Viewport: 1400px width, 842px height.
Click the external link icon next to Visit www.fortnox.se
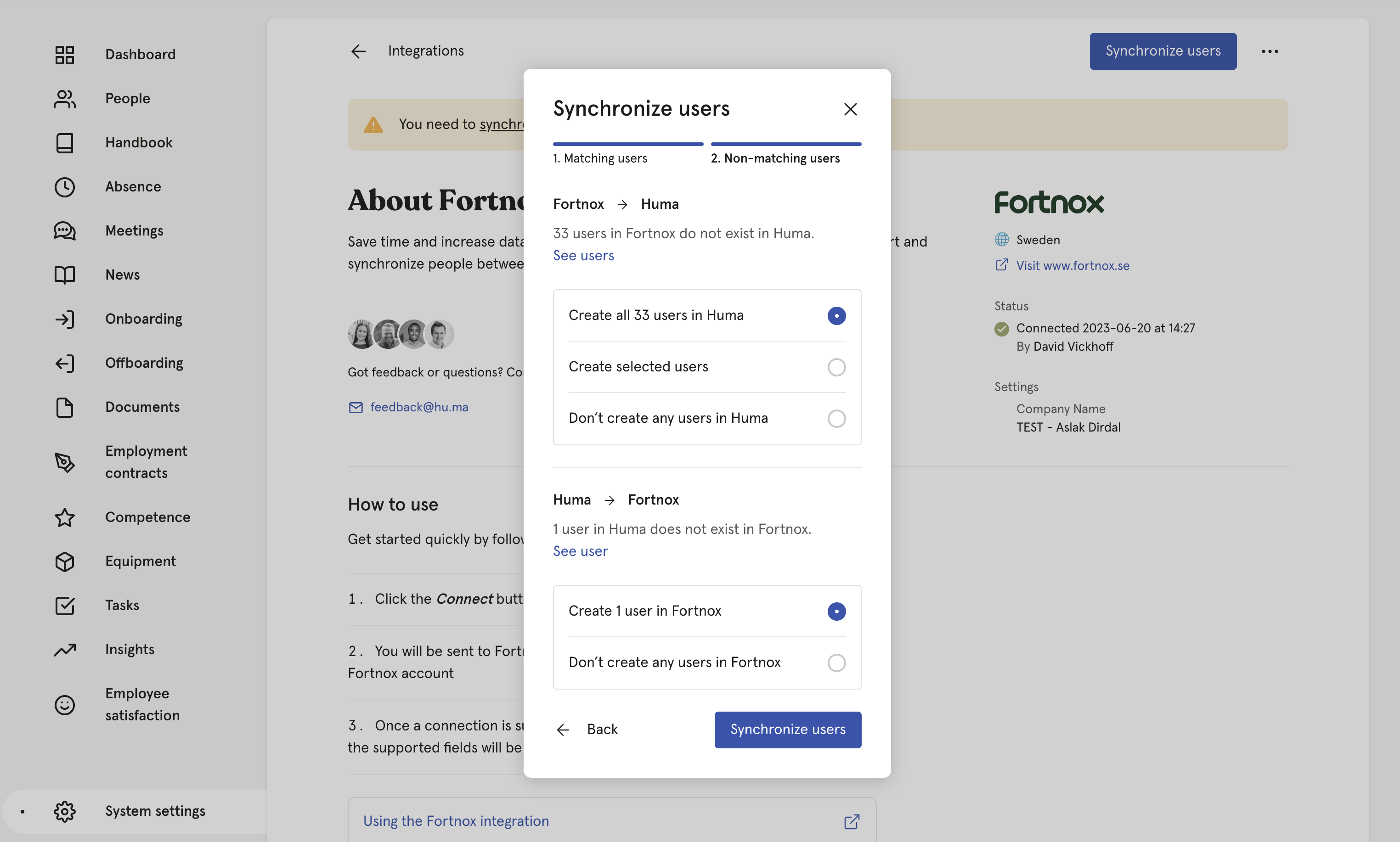coord(1002,265)
